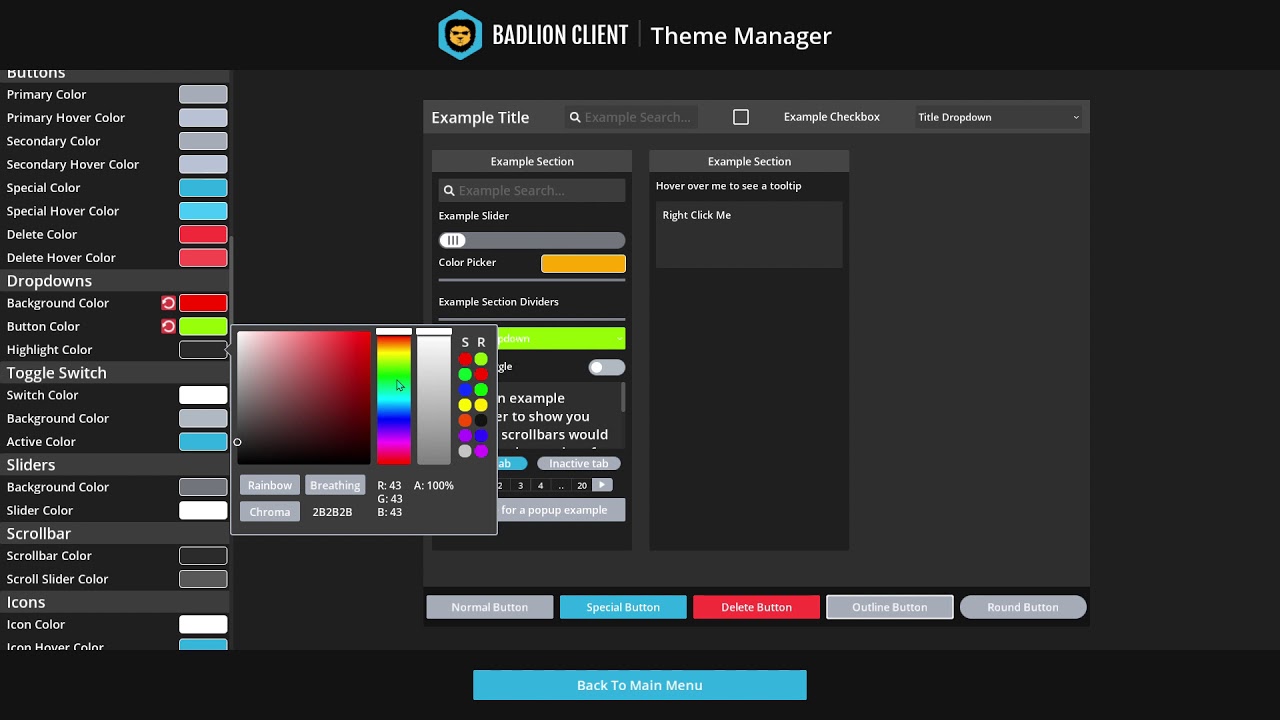Edit the Special Color swatch
Viewport: 1280px width, 720px height.
coord(203,188)
